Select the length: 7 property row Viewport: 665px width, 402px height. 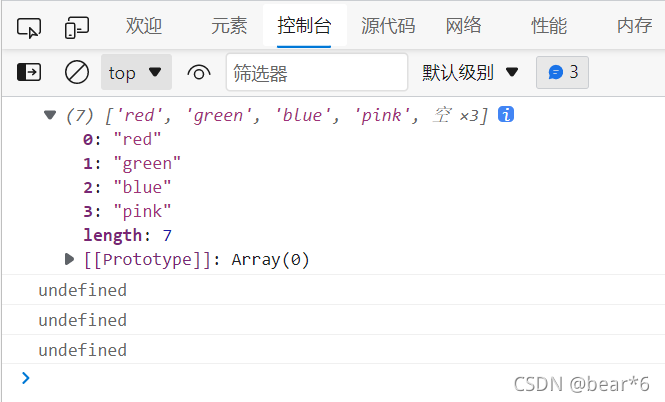[x=127, y=235]
